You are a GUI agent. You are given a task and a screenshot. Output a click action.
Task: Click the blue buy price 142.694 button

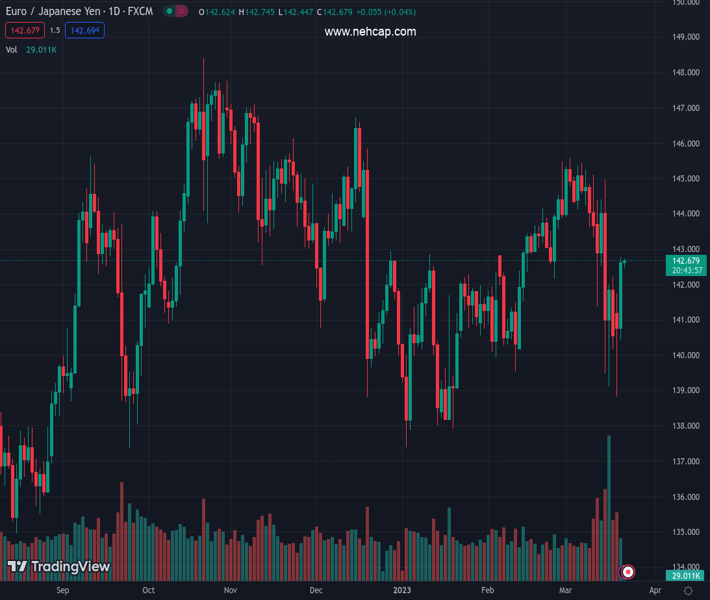click(x=84, y=31)
